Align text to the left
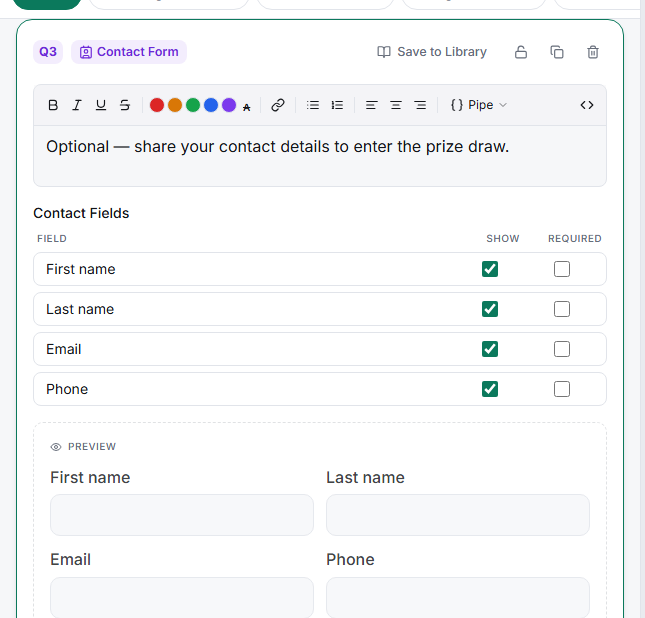Screen dimensions: 645x618 click(371, 105)
